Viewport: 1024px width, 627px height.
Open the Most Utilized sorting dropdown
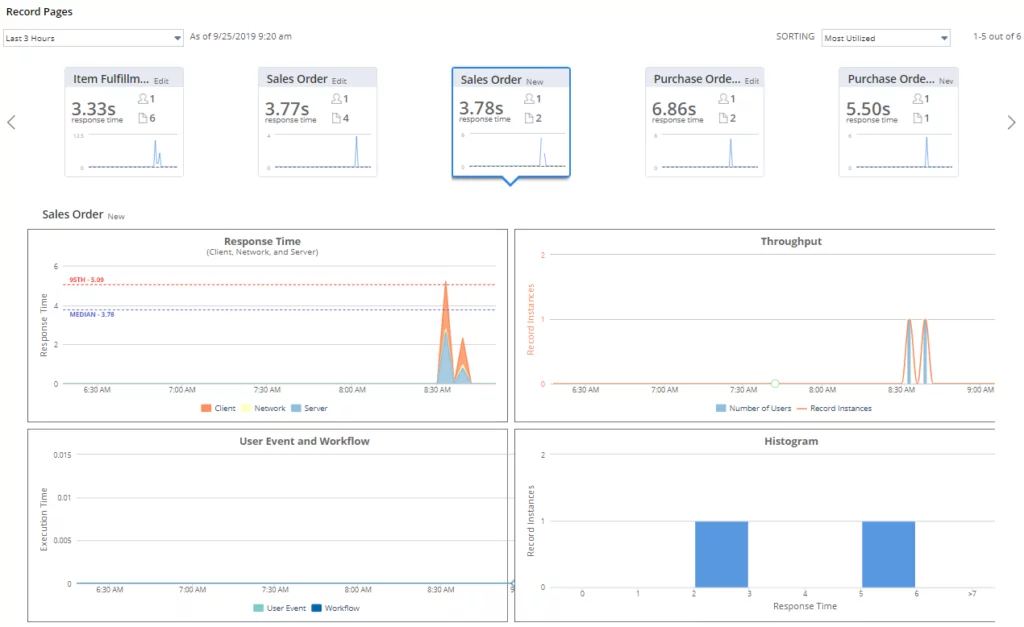coord(886,38)
